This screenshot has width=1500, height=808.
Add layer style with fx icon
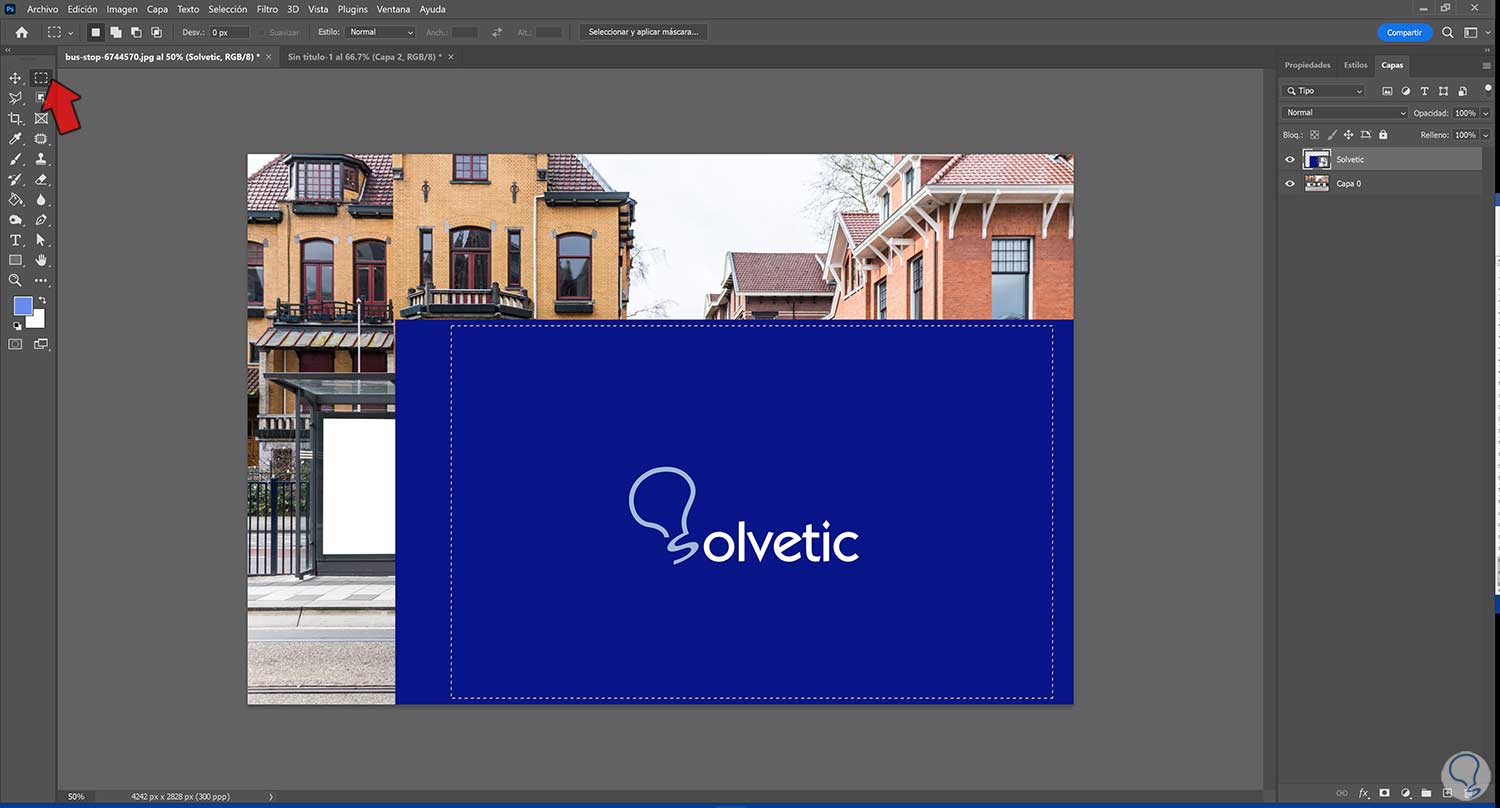click(x=1363, y=793)
